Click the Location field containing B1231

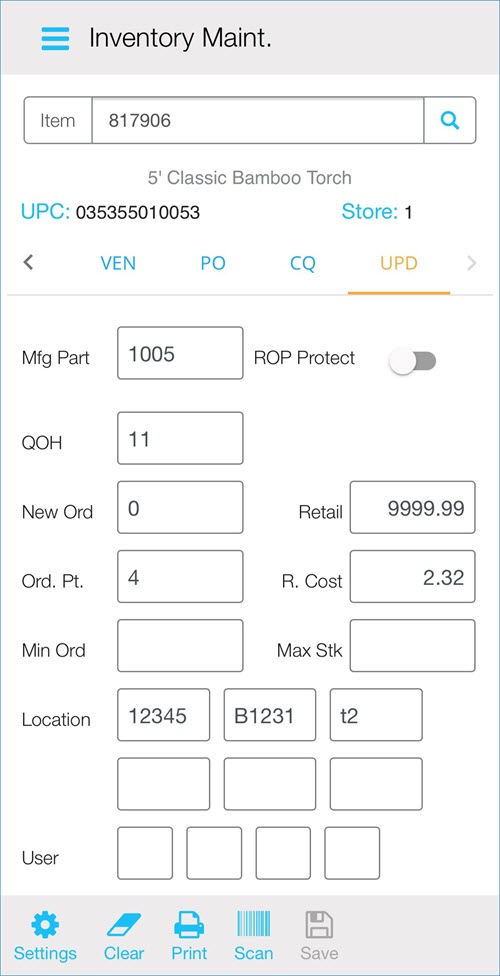(x=270, y=715)
